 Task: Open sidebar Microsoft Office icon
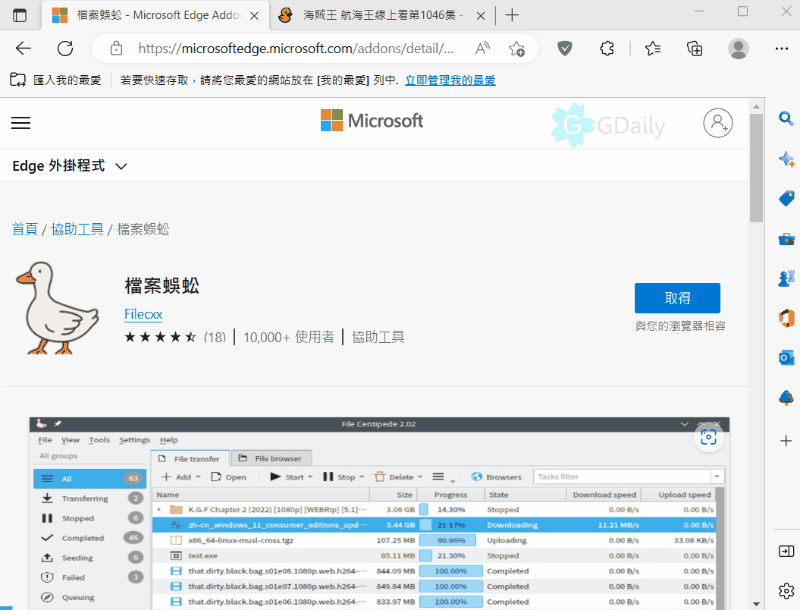click(786, 318)
